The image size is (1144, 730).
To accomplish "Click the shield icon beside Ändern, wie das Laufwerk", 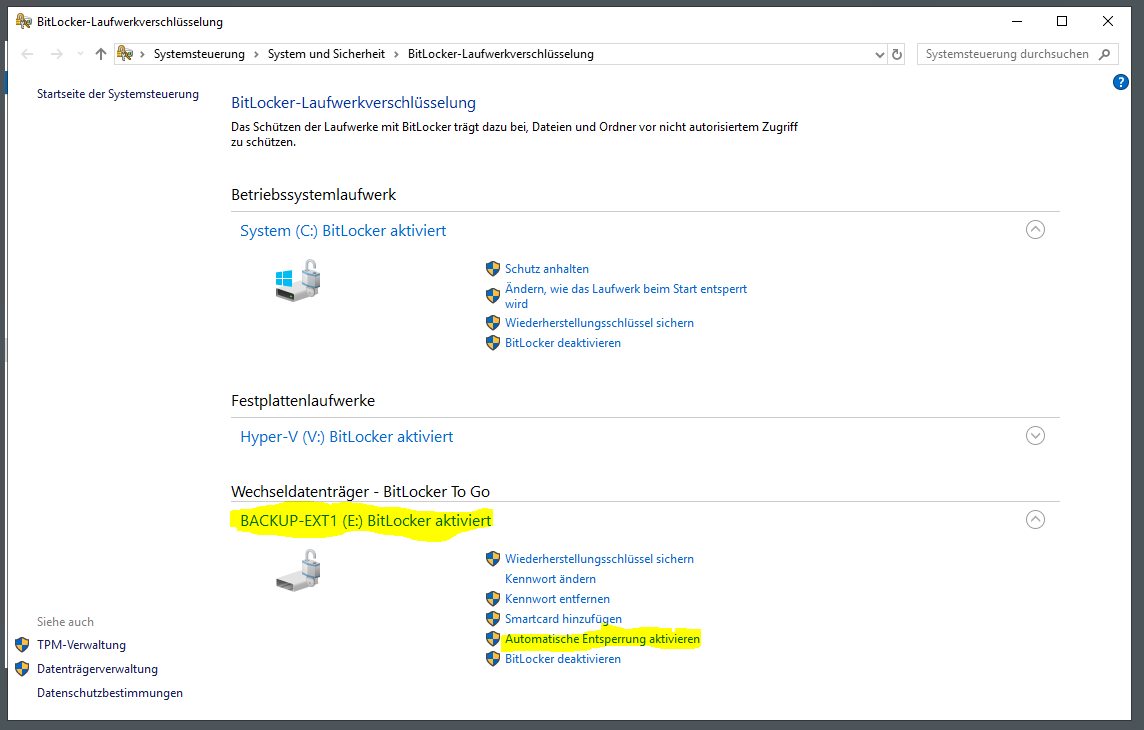I will 493,295.
